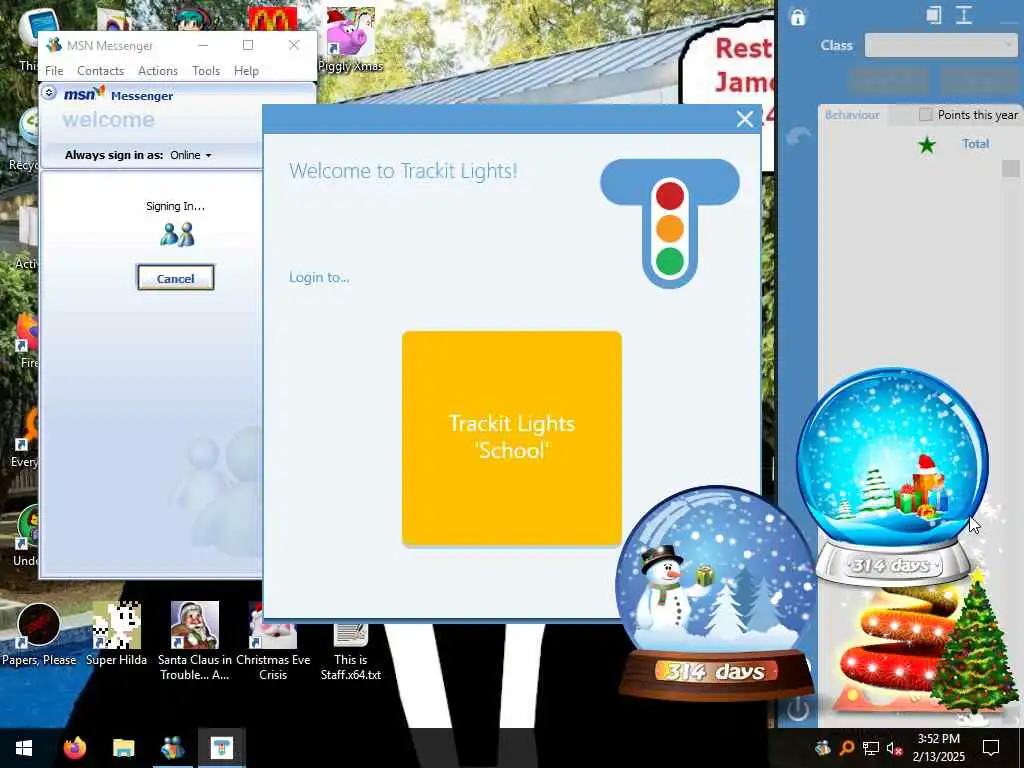Click the Trackit Lights traffic light logo

pos(669,223)
